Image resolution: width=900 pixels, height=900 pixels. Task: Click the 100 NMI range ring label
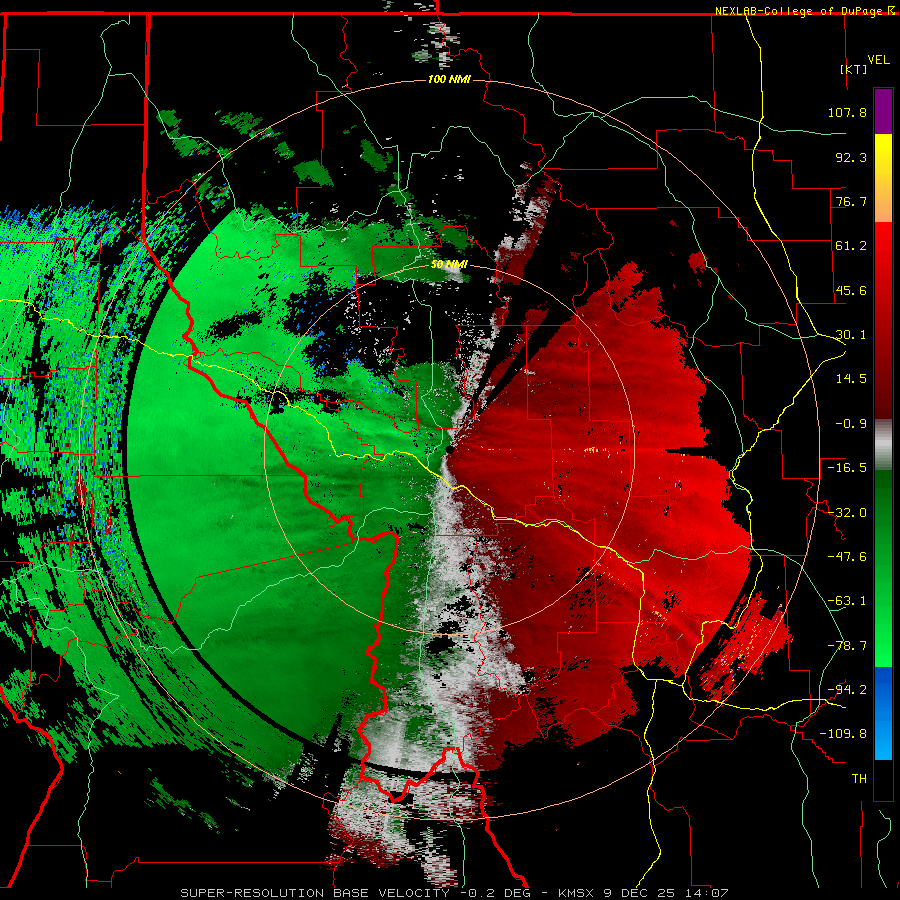pos(449,79)
